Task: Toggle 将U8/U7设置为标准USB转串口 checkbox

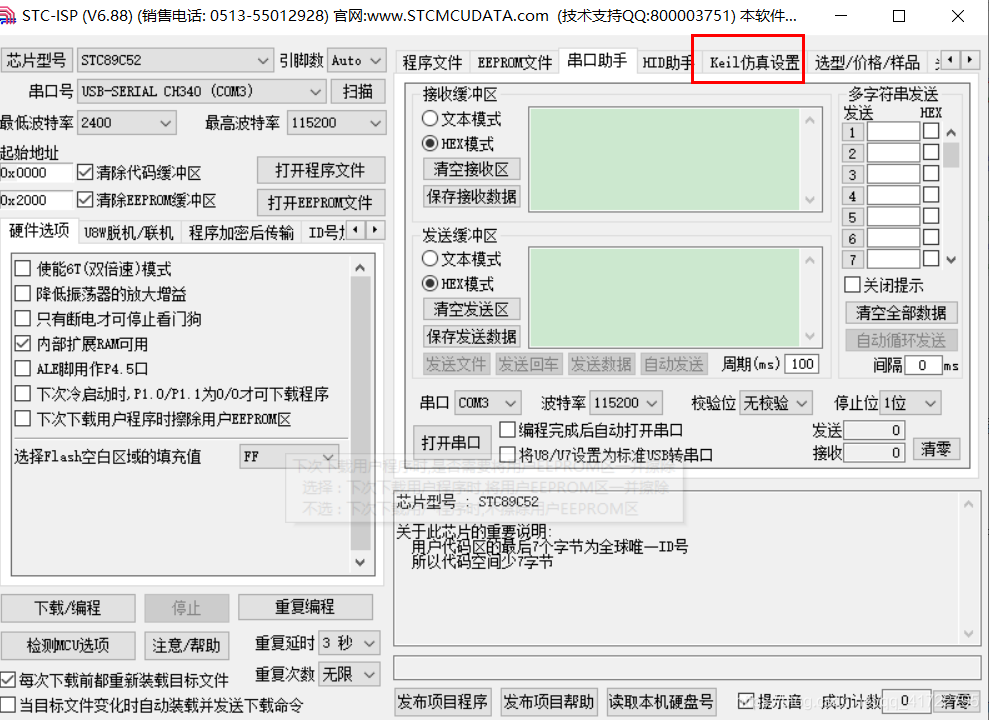Action: click(507, 454)
